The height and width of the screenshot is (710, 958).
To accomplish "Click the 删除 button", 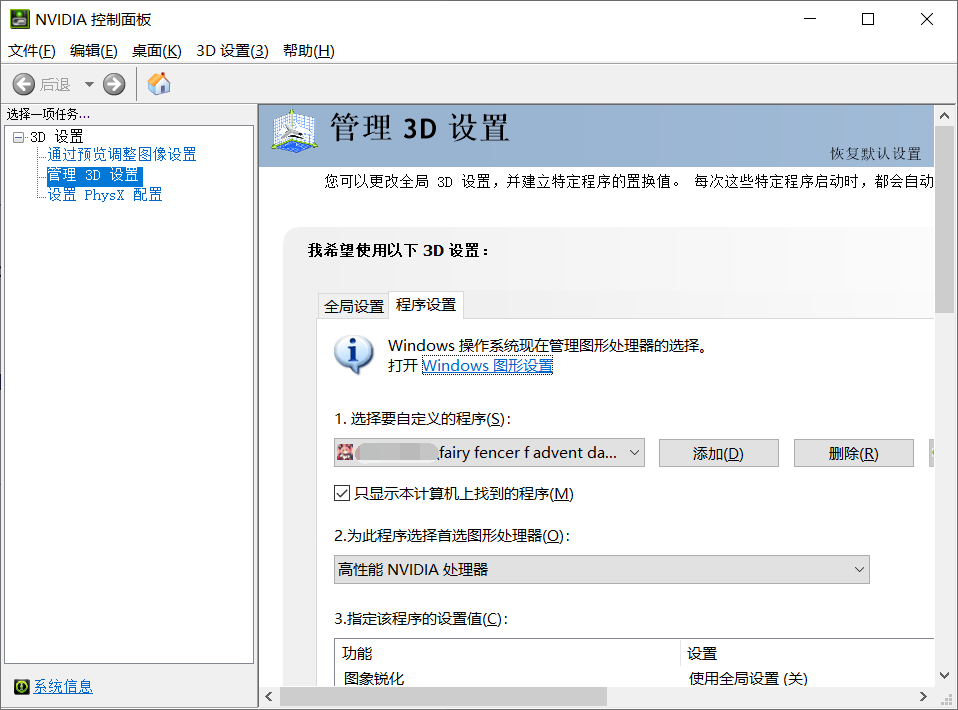I will (x=853, y=453).
